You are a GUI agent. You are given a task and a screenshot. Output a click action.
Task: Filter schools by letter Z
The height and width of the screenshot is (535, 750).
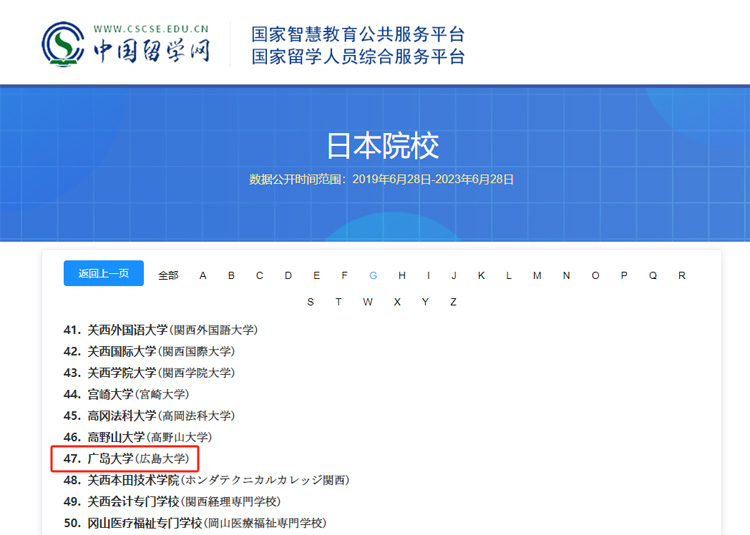click(x=453, y=302)
